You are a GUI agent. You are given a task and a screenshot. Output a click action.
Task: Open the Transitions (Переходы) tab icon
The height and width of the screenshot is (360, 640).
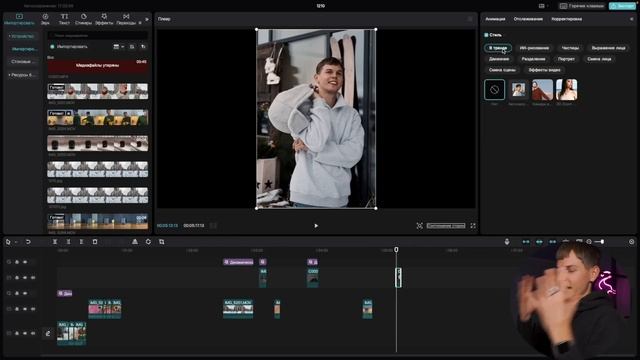[126, 16]
